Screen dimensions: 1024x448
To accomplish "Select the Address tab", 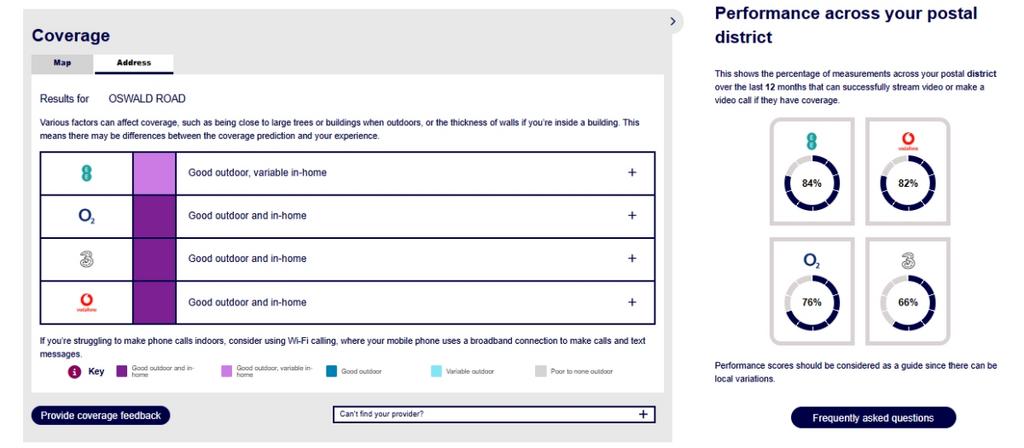I will pyautogui.click(x=134, y=63).
